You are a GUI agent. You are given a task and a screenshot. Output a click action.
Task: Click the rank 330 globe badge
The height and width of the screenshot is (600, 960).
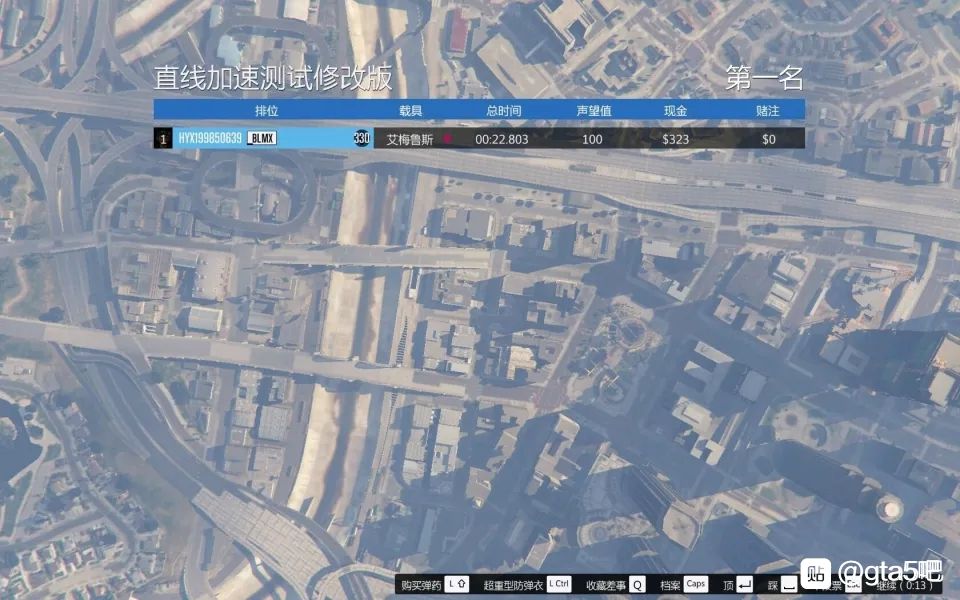pyautogui.click(x=361, y=138)
